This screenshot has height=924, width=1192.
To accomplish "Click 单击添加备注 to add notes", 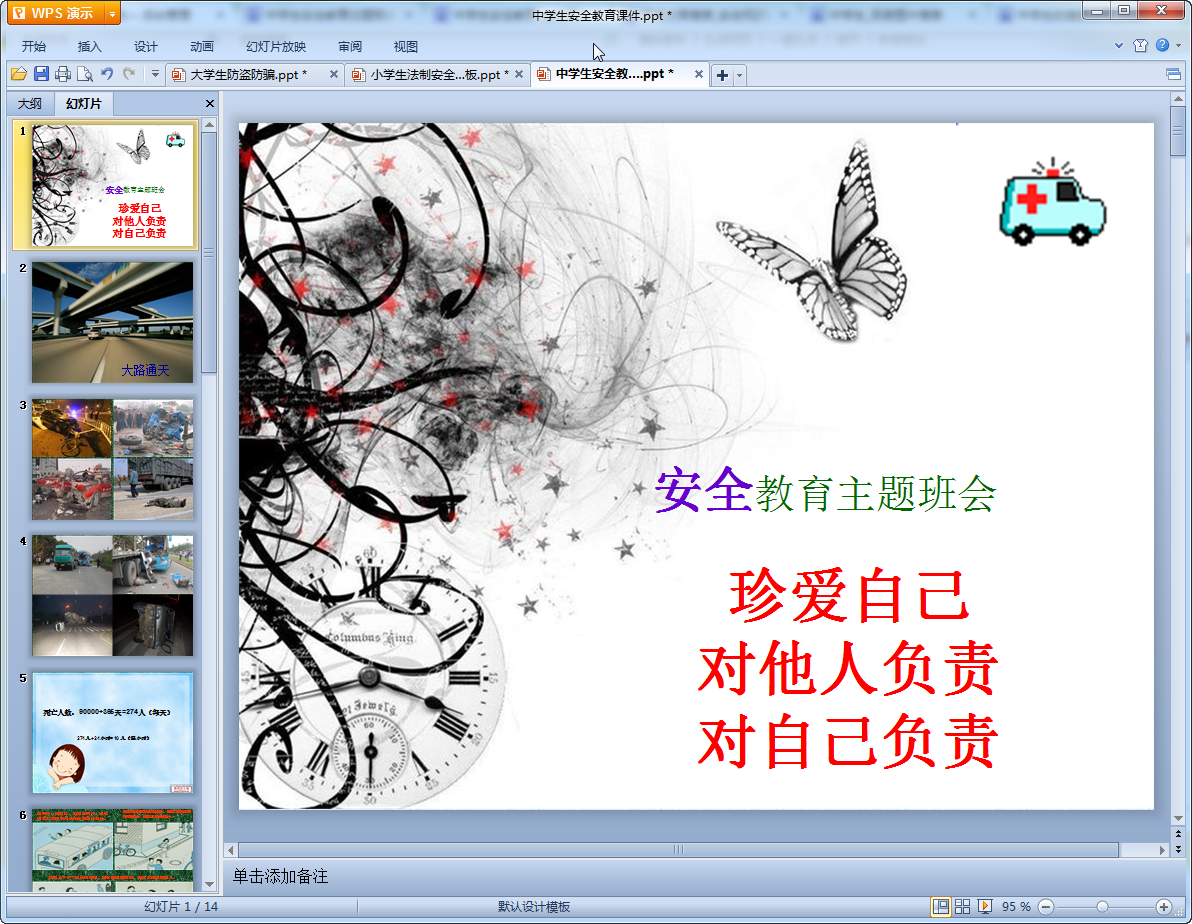I will pyautogui.click(x=281, y=876).
